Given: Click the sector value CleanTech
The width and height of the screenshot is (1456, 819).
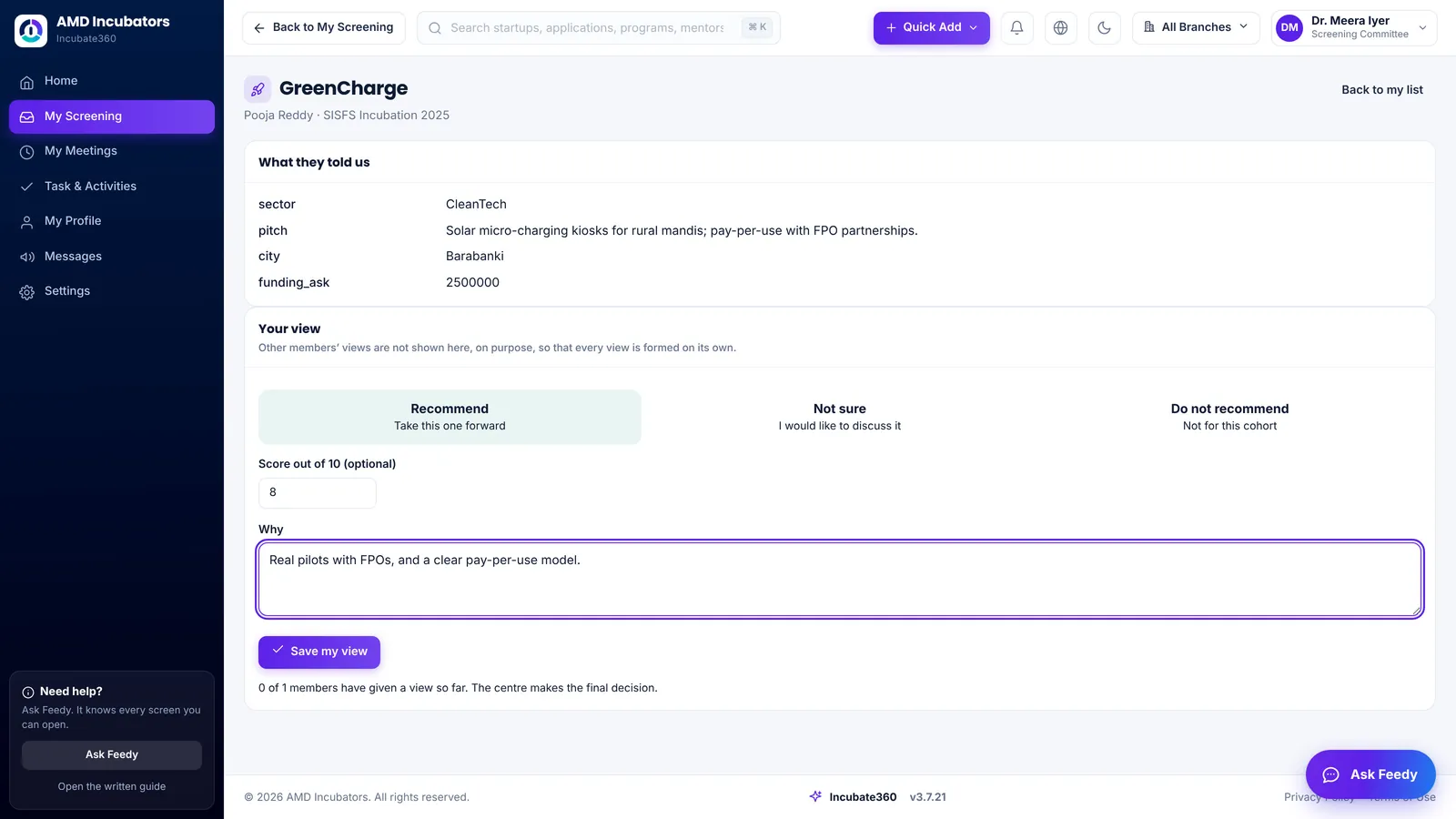Looking at the screenshot, I should click(476, 204).
